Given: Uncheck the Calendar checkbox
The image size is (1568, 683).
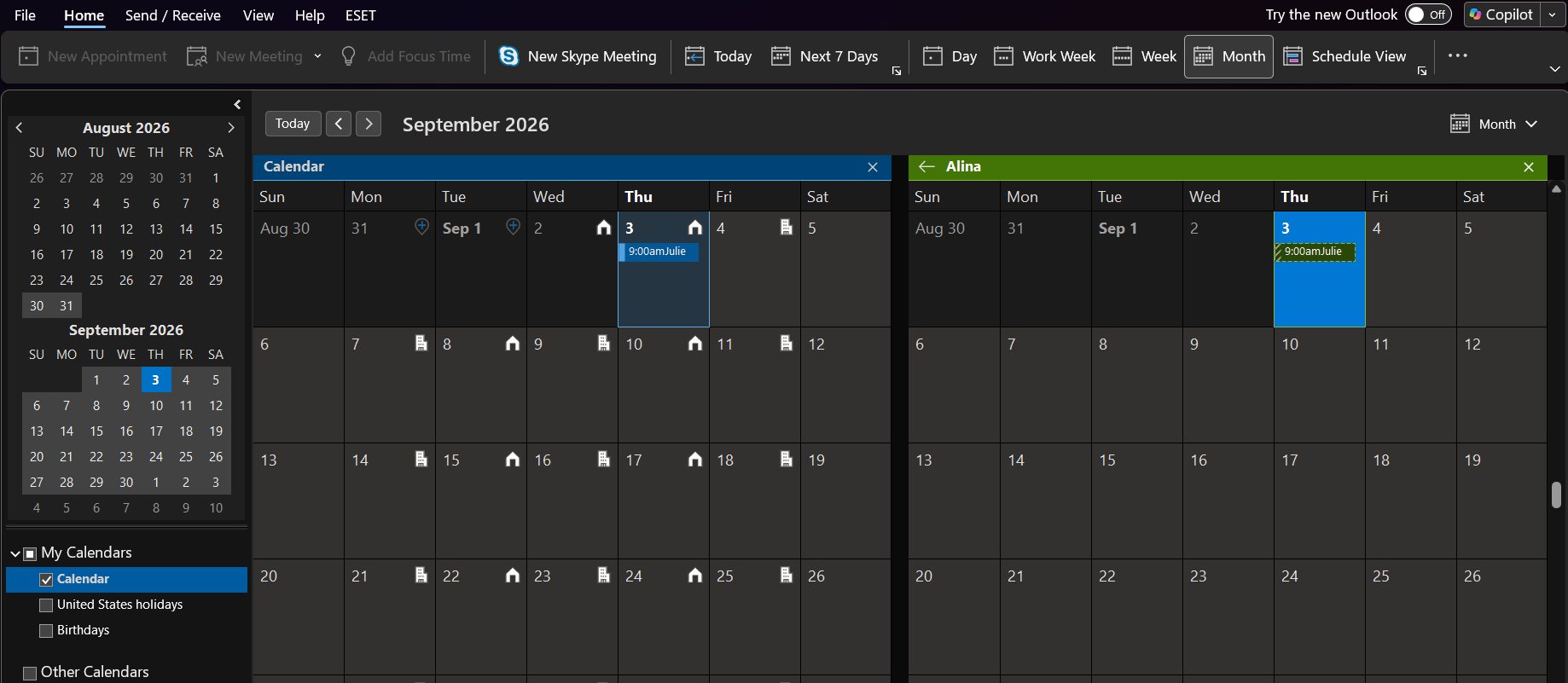Looking at the screenshot, I should point(47,580).
